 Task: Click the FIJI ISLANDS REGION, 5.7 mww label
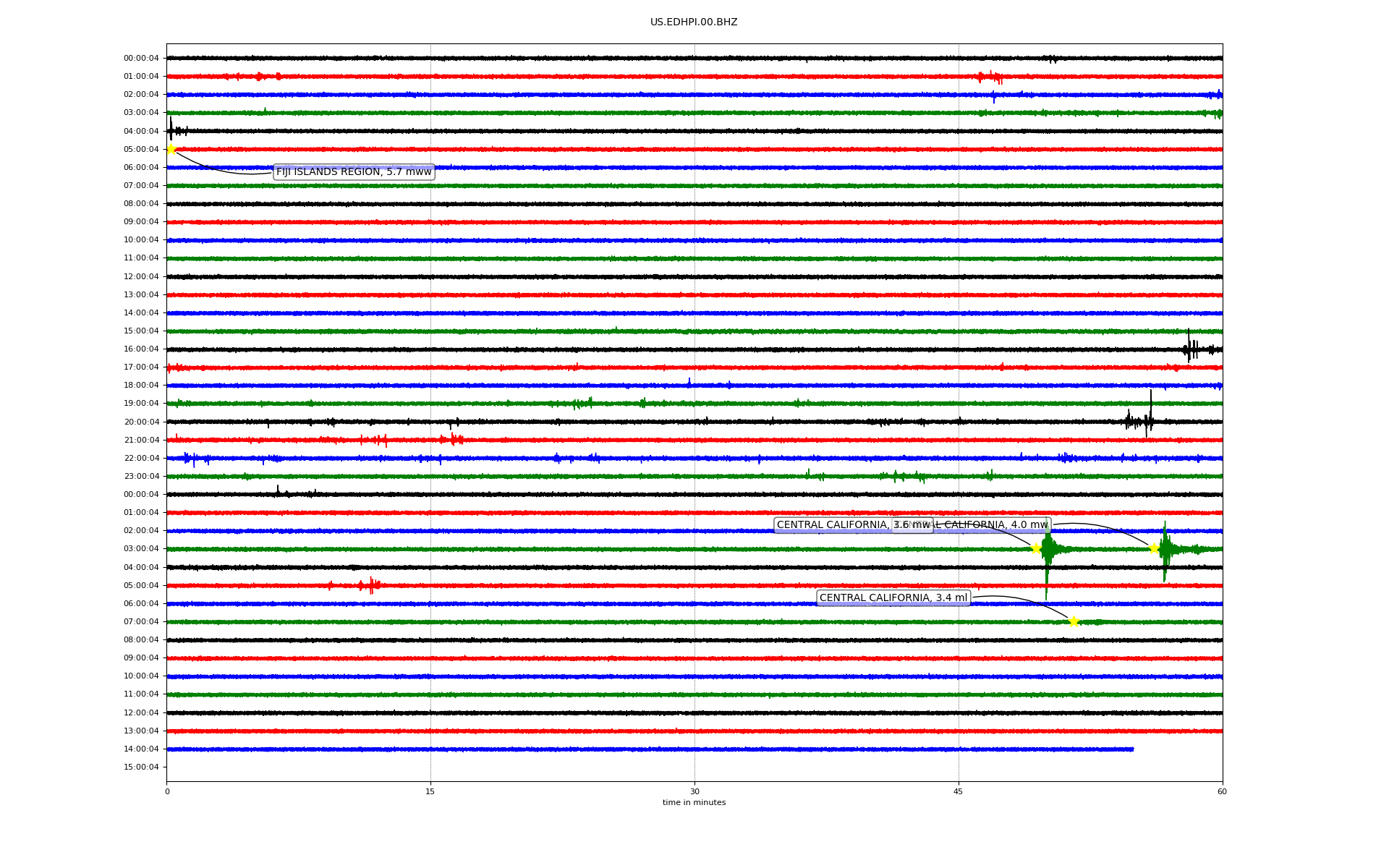[354, 172]
